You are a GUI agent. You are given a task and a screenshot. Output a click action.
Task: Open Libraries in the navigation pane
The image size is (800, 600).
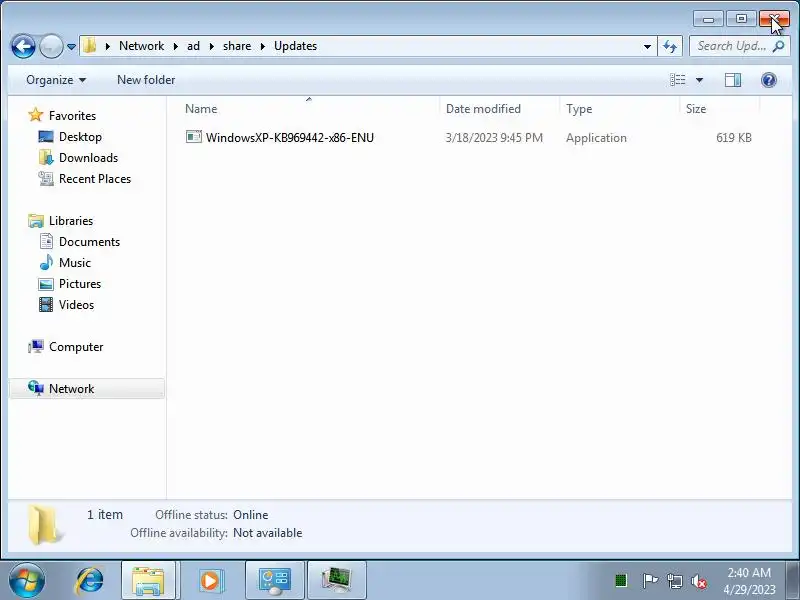(70, 220)
